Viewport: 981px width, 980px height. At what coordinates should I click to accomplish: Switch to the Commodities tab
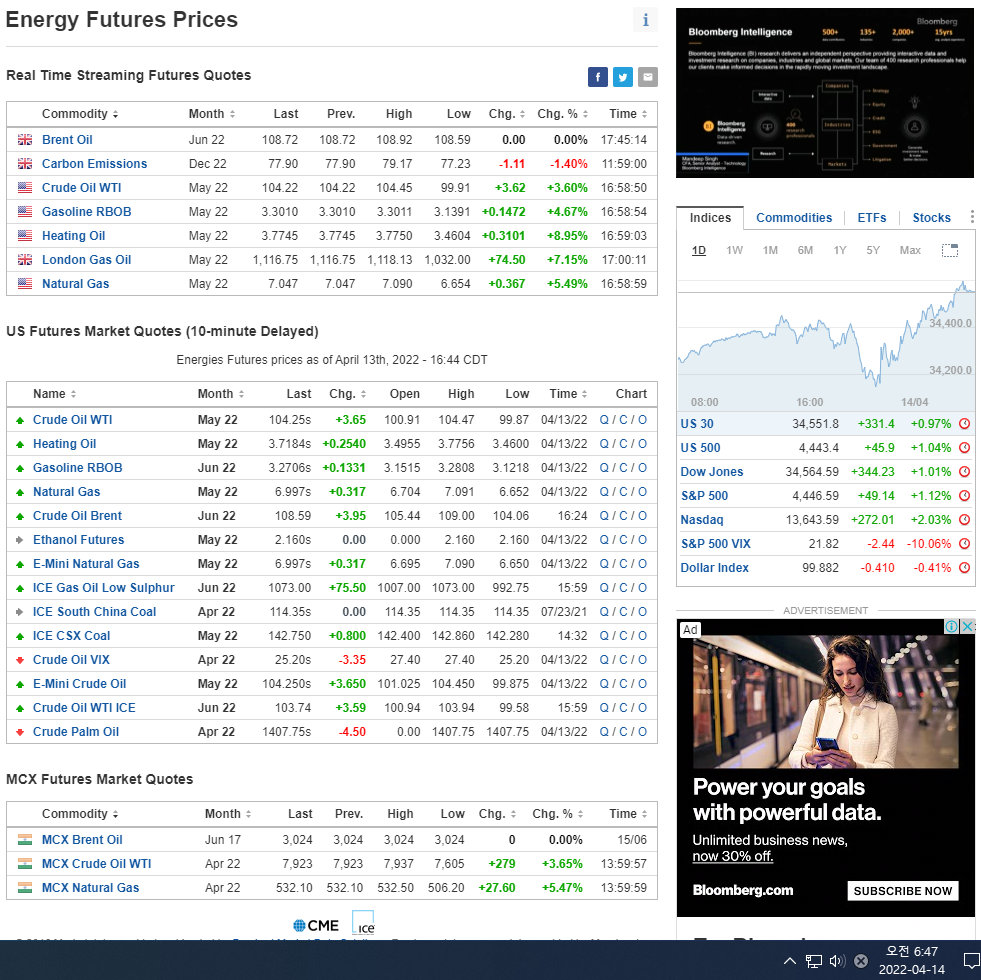(794, 218)
